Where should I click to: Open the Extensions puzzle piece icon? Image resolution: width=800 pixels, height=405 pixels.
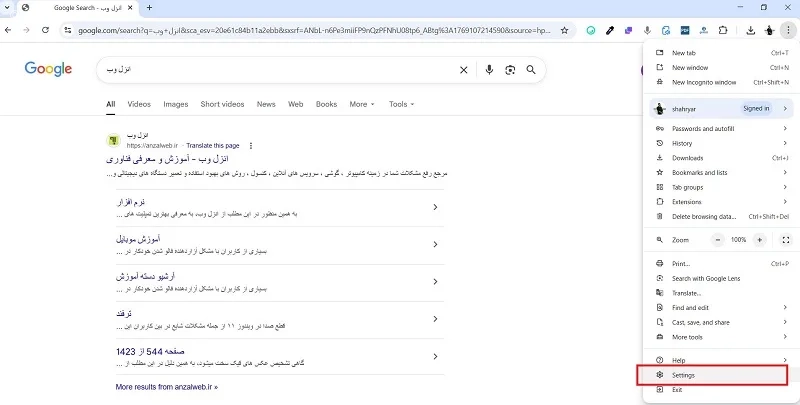point(723,31)
